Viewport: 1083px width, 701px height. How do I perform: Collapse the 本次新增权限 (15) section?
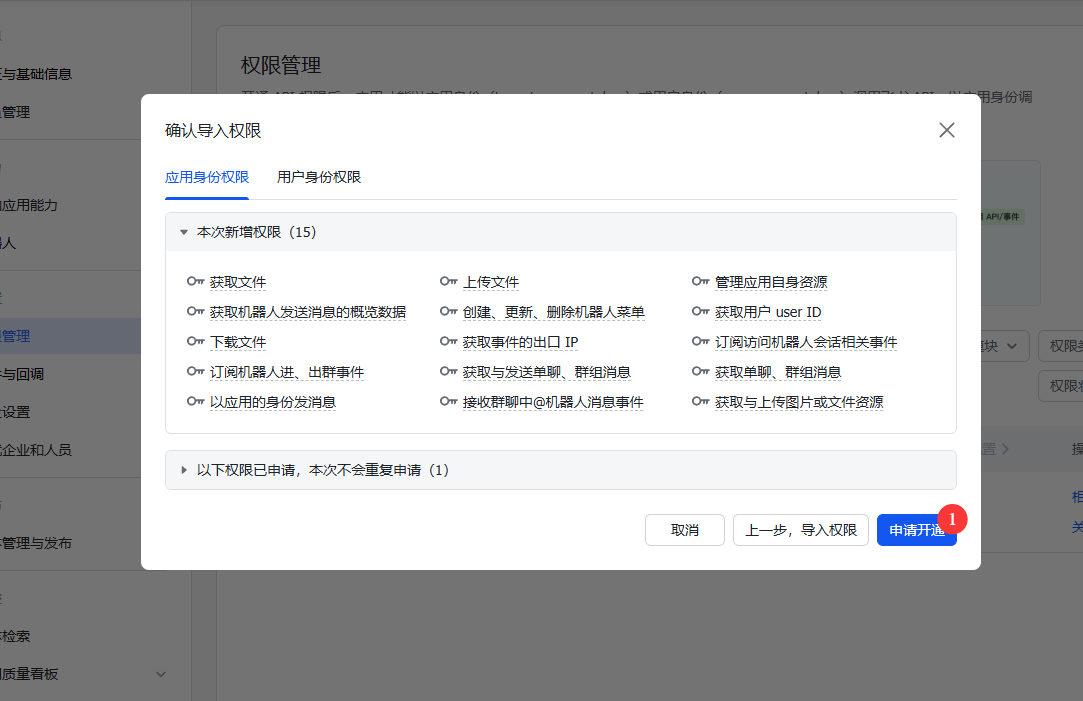coord(184,231)
